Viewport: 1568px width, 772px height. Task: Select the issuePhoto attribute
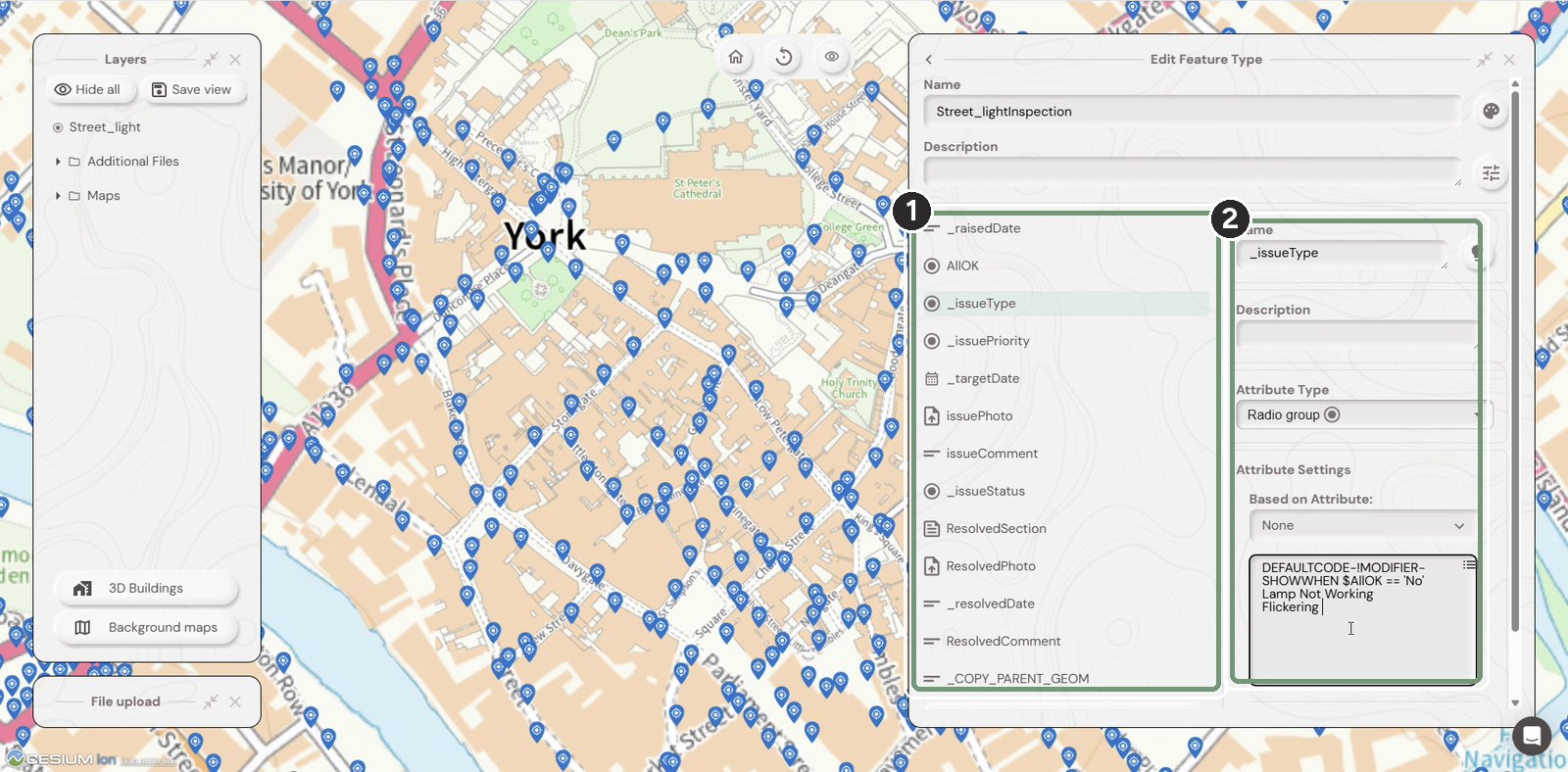click(x=1066, y=416)
